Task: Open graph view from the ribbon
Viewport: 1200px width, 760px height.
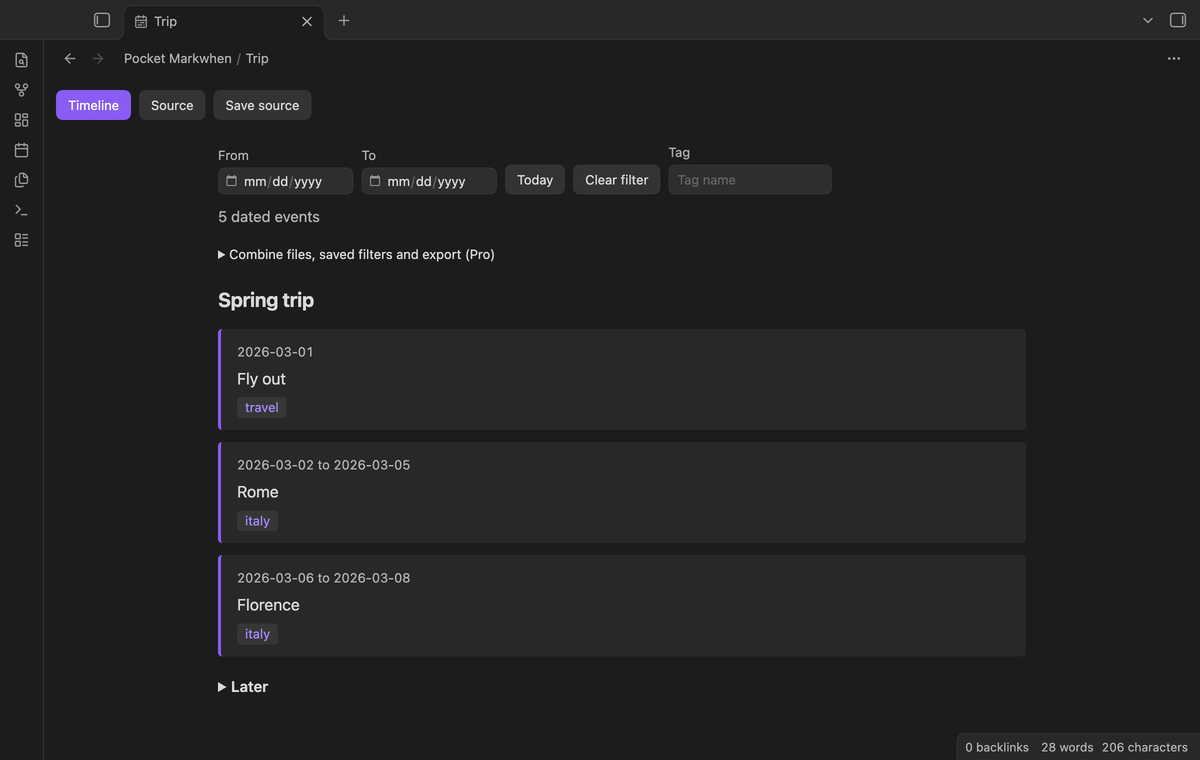Action: [x=21, y=90]
